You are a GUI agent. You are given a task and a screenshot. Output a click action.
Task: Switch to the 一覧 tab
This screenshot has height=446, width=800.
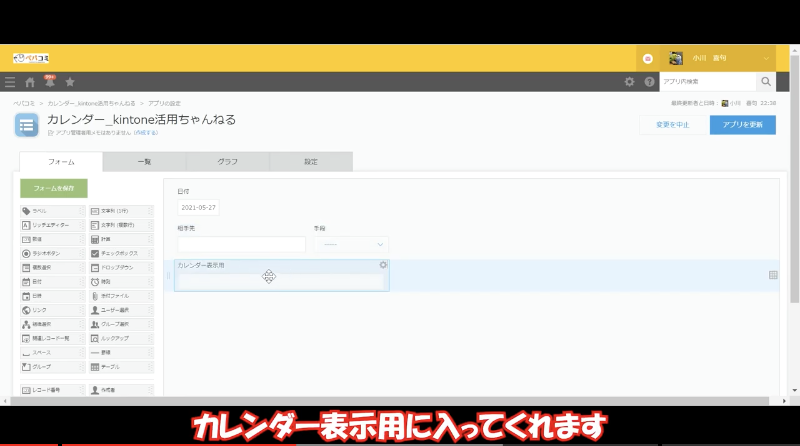pos(144,161)
